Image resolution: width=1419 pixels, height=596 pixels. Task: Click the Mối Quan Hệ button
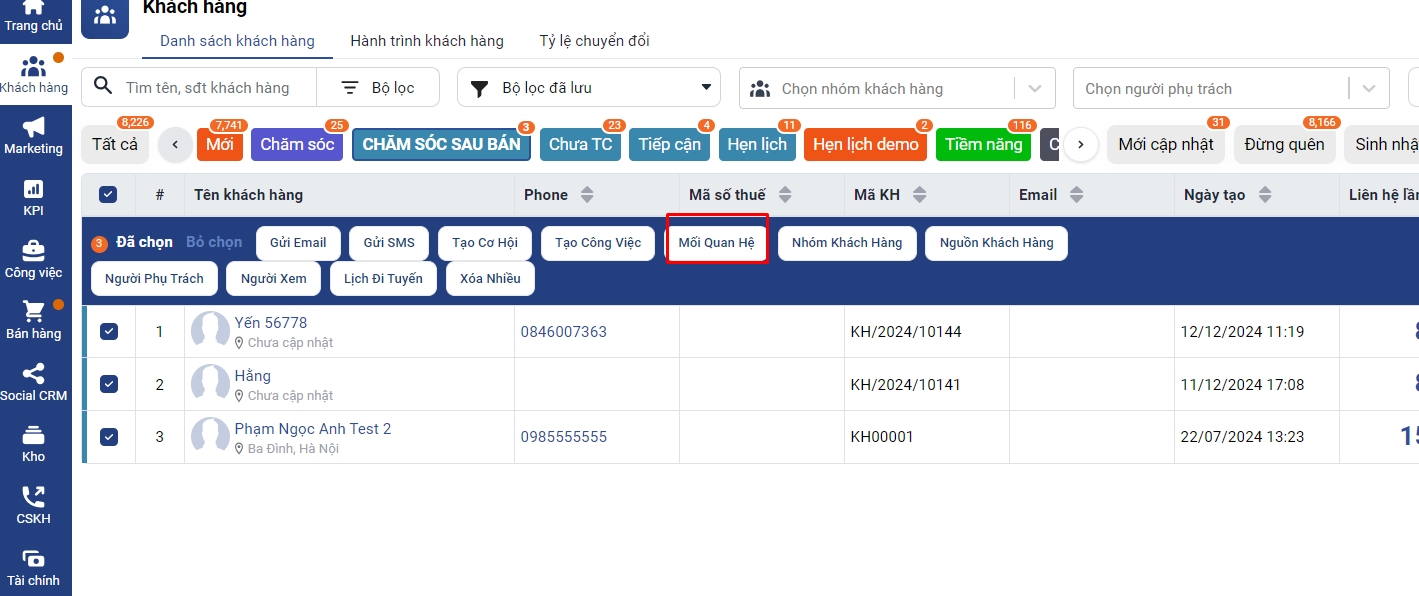[716, 243]
